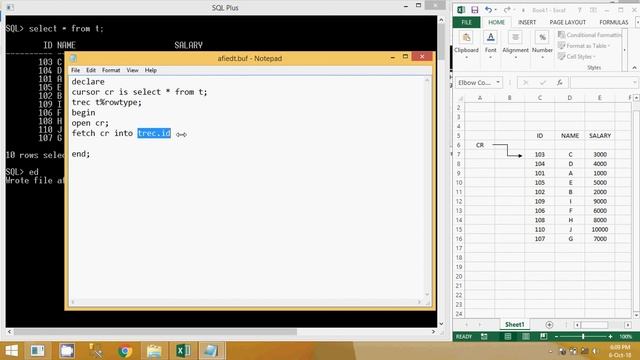Image resolution: width=640 pixels, height=360 pixels.
Task: Open Notepad Help menu
Action: coord(151,70)
